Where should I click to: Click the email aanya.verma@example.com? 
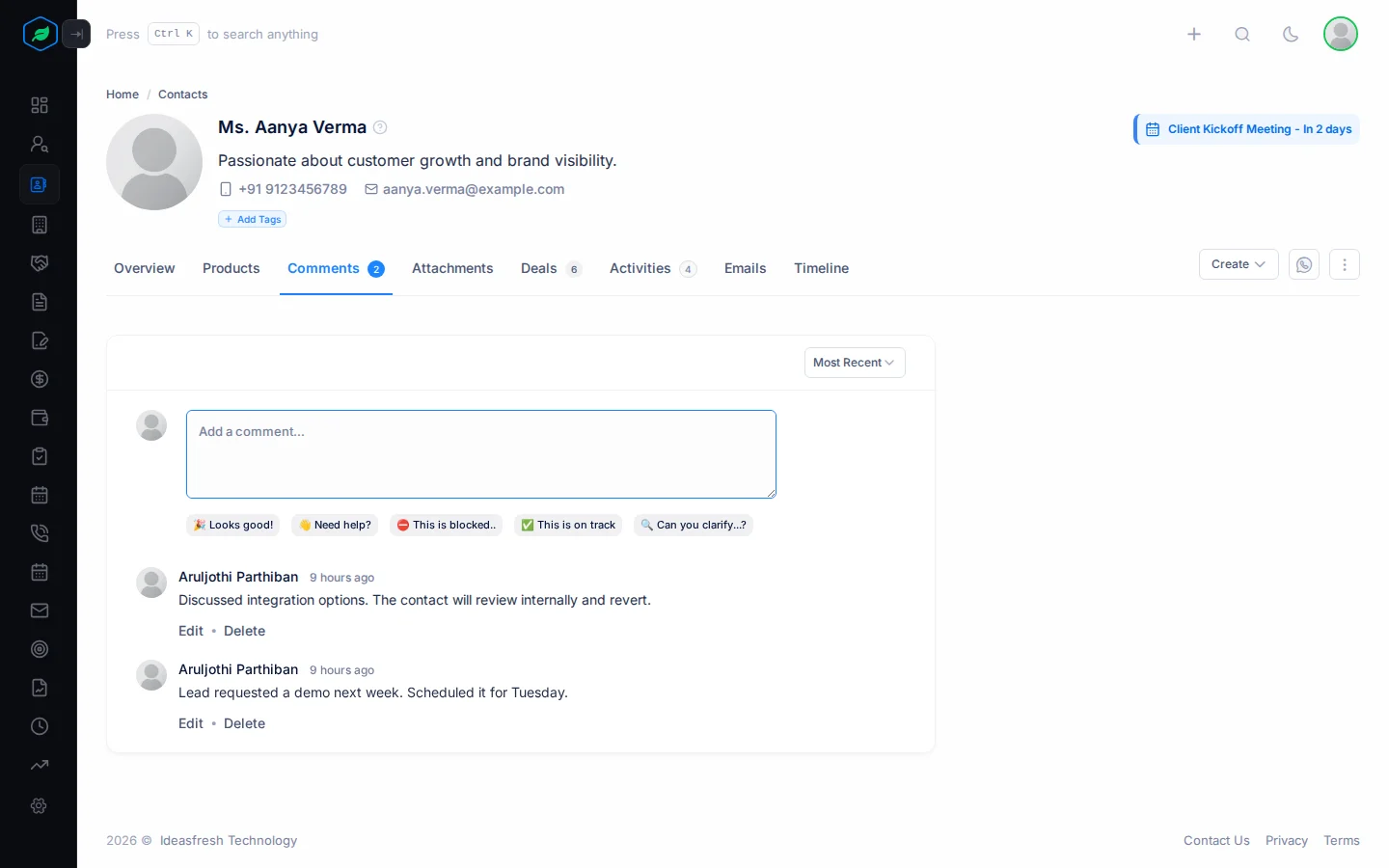474,189
